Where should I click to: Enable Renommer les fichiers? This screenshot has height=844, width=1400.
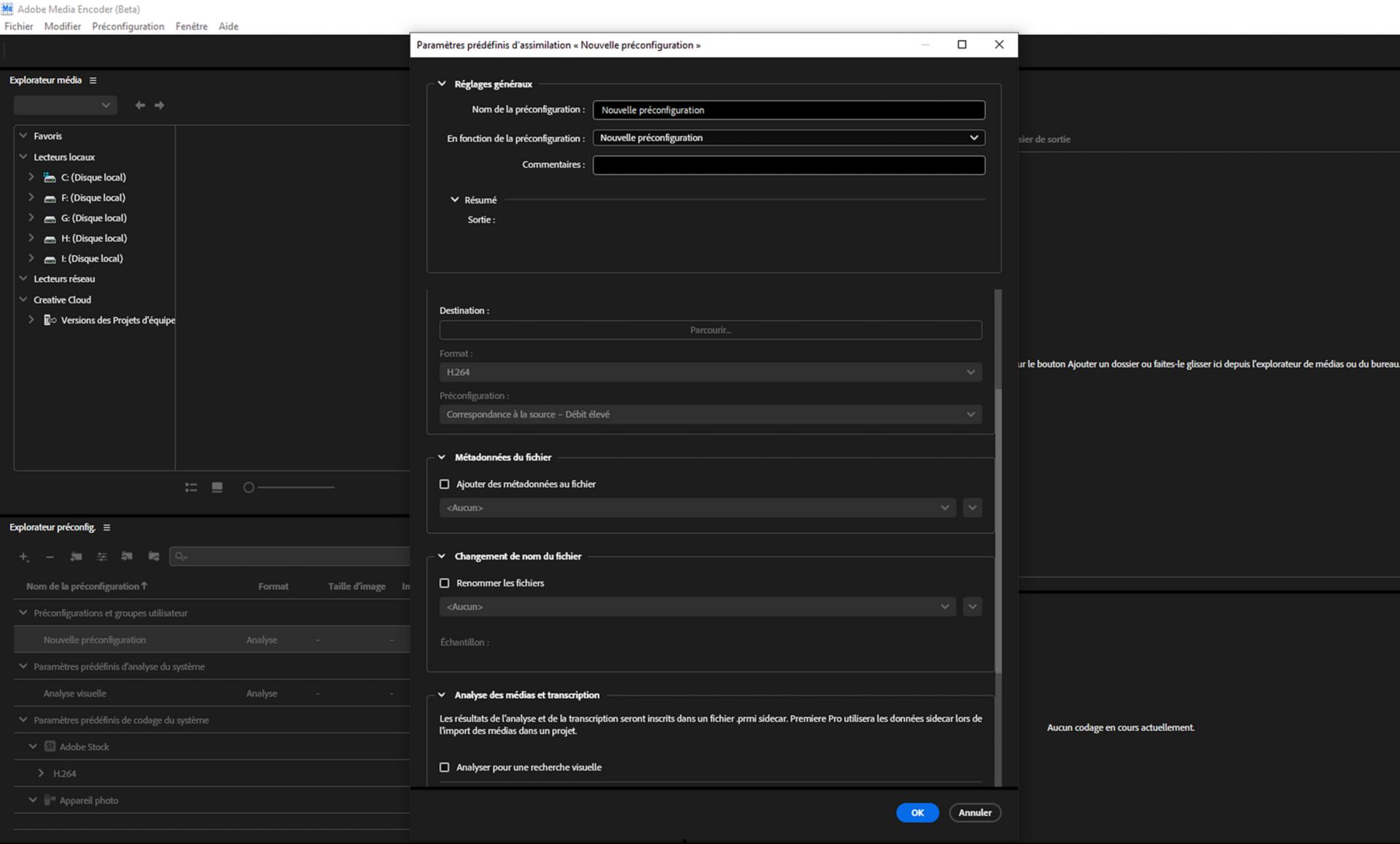pyautogui.click(x=444, y=583)
